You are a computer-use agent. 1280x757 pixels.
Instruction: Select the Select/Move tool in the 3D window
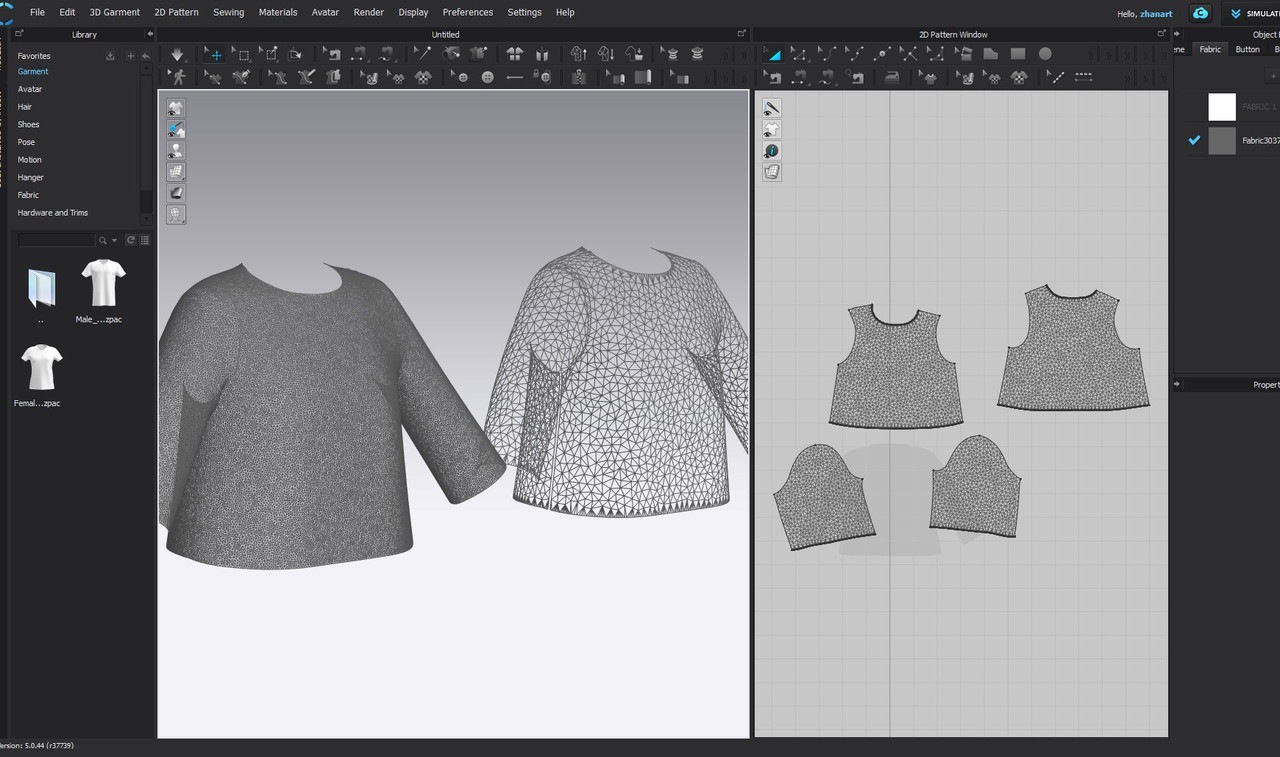pyautogui.click(x=214, y=54)
